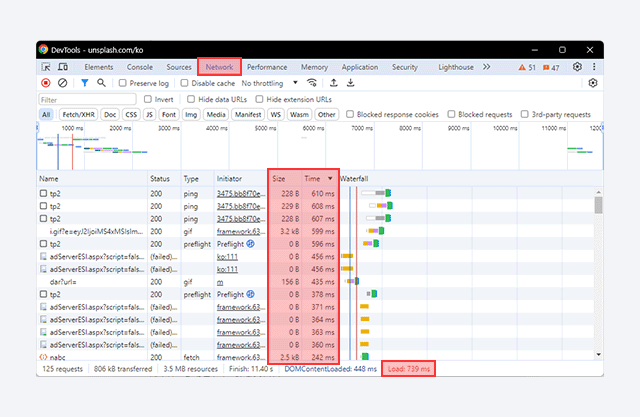Click the request list vertical scrollbar thumb
This screenshot has height=417, width=640.
pyautogui.click(x=598, y=205)
